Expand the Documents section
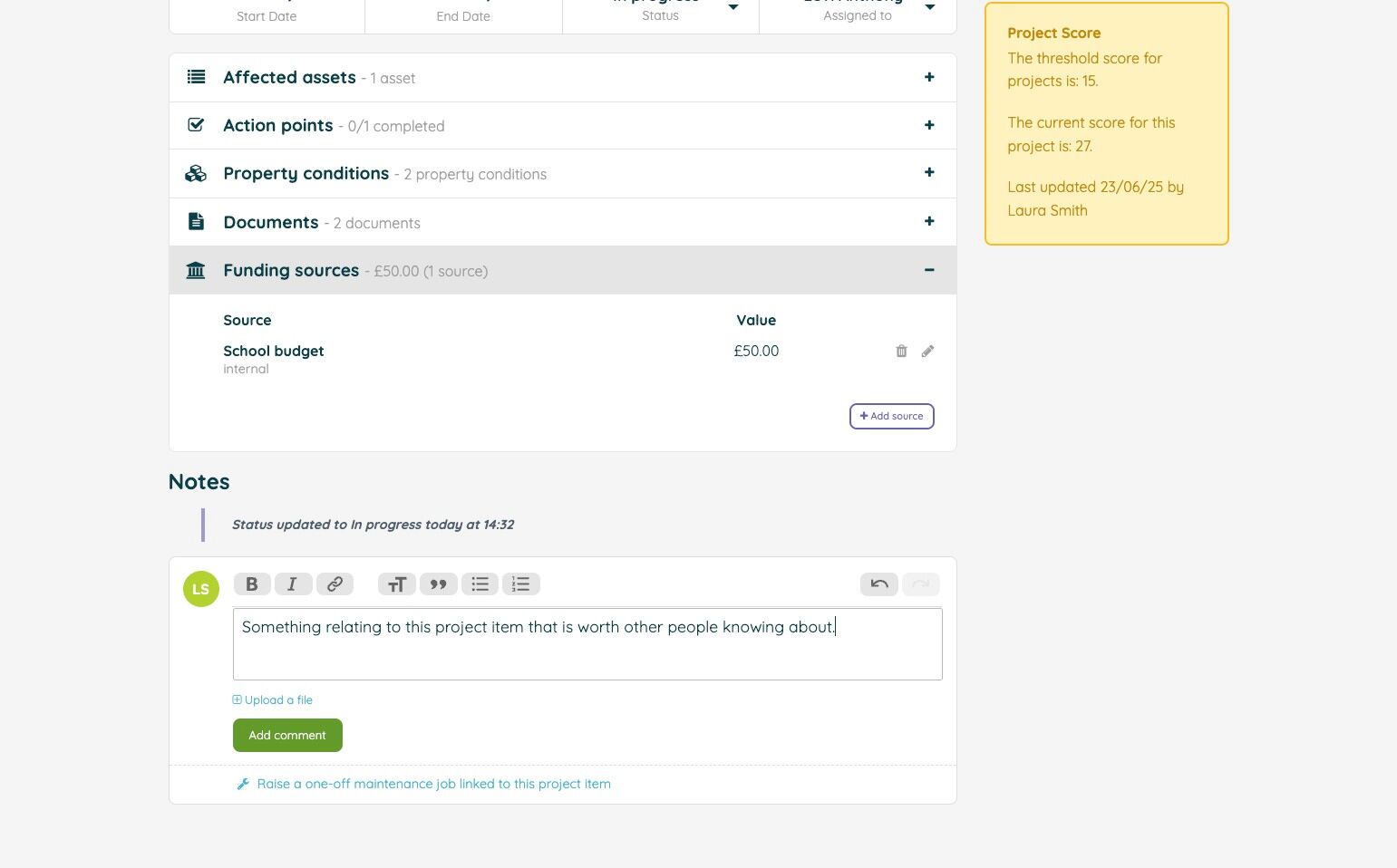 929,221
